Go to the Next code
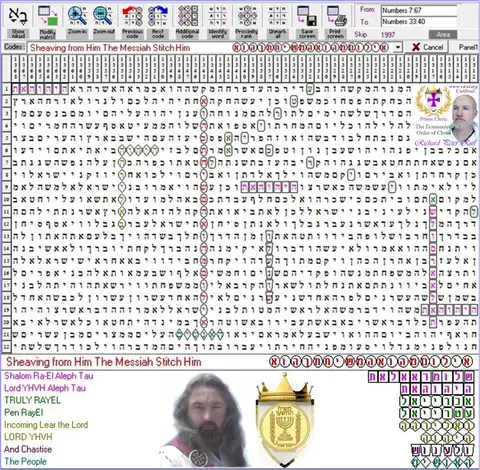This screenshot has height=470, width=480. coord(158,21)
